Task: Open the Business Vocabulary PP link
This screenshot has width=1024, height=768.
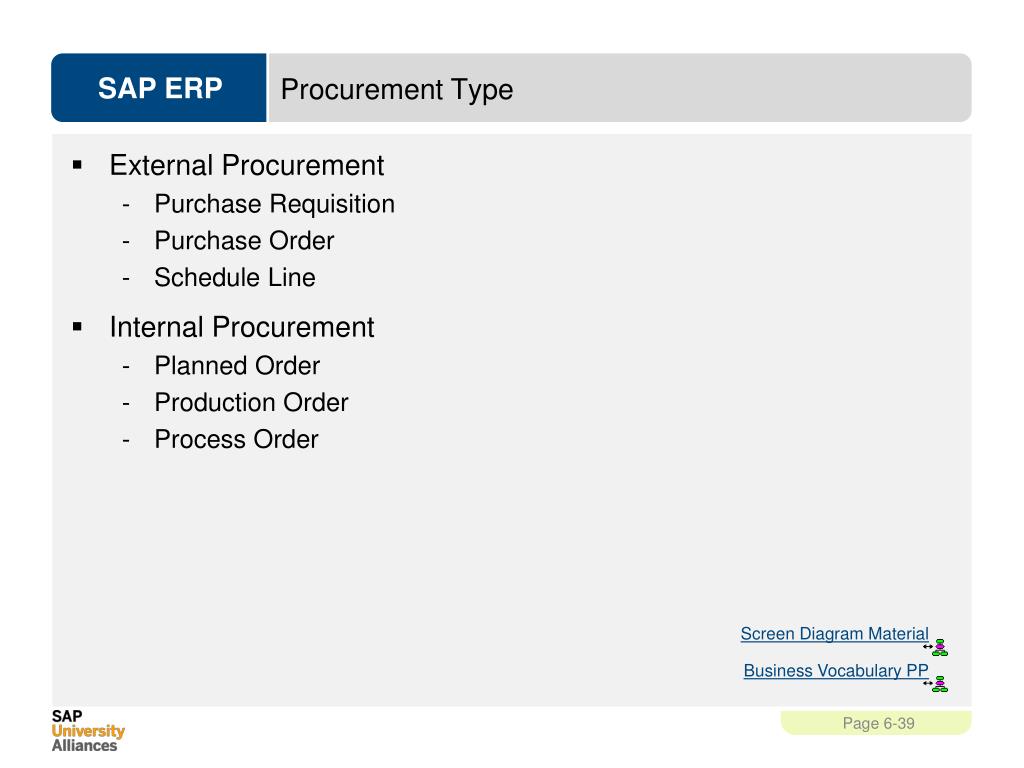Action: (x=835, y=671)
